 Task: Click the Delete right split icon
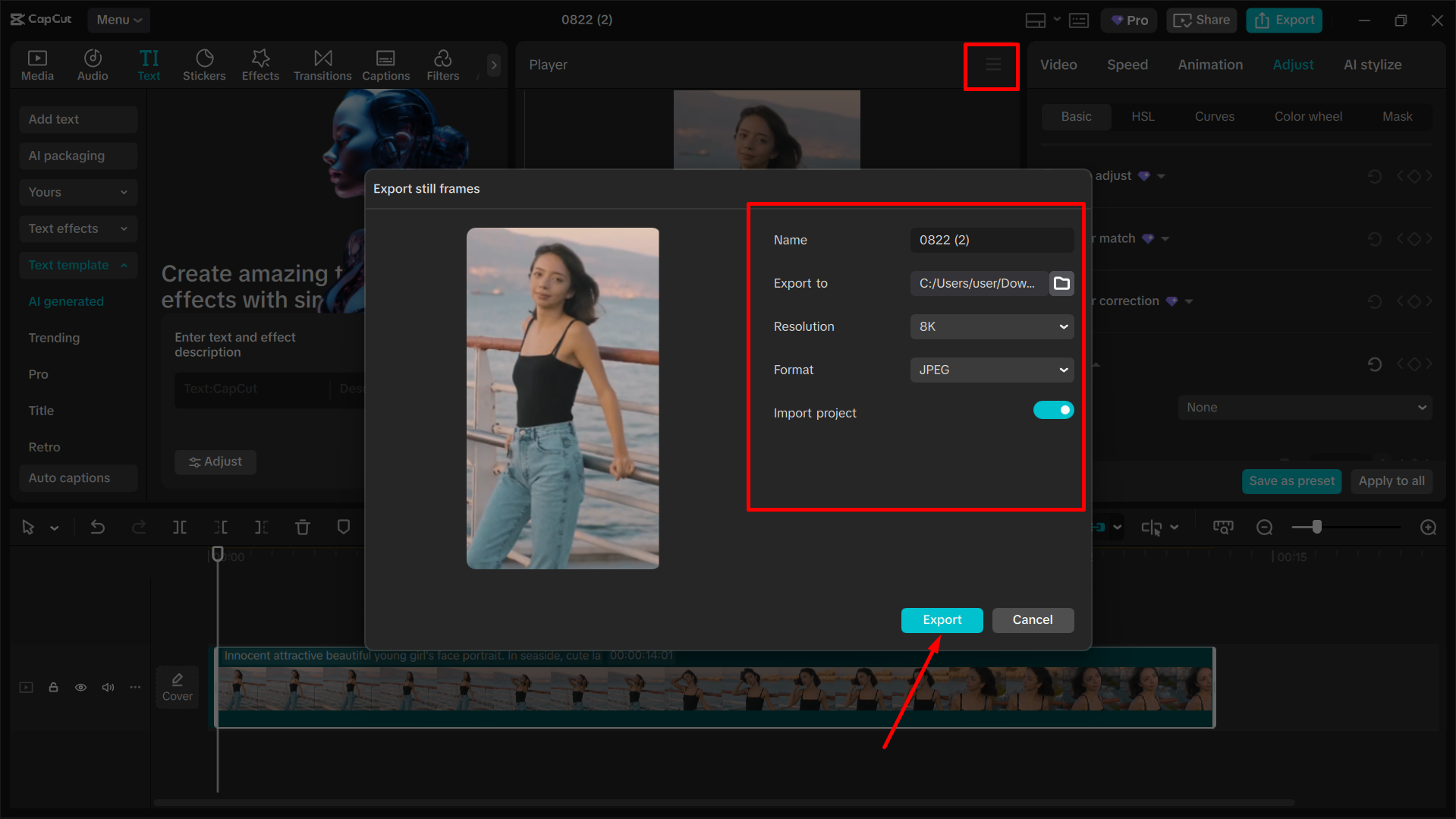(262, 527)
